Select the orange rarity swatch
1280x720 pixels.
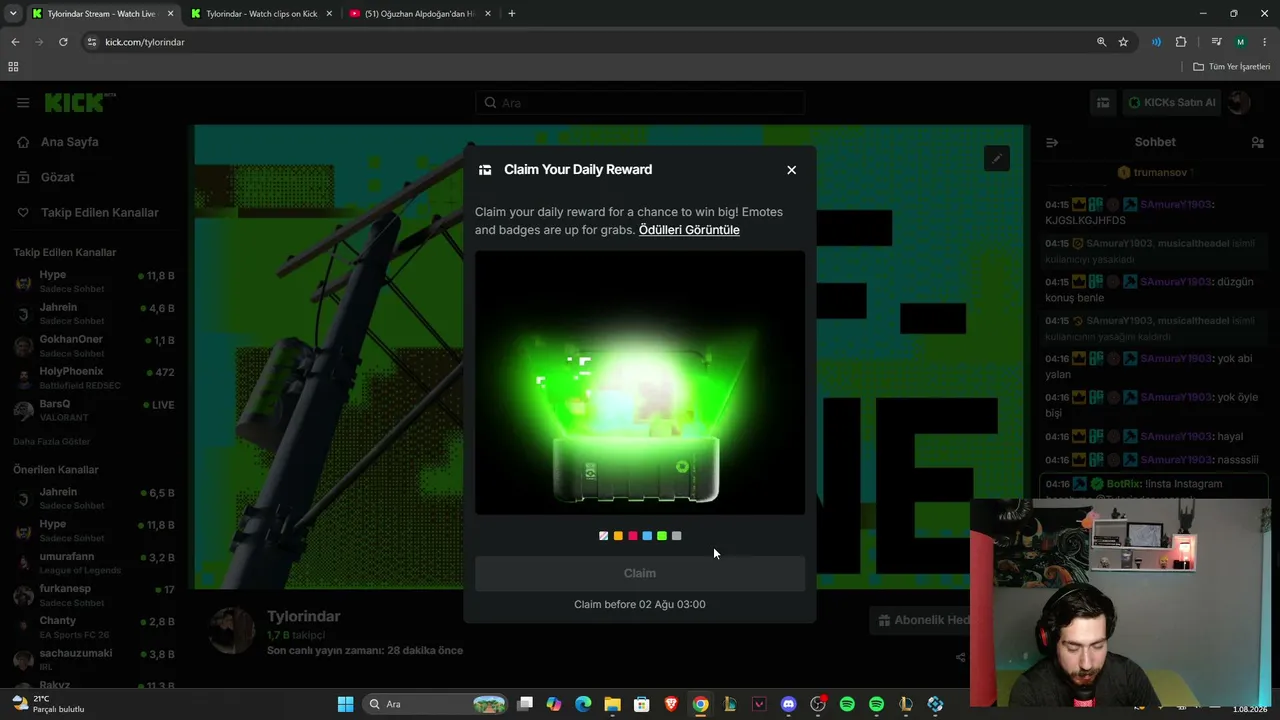click(618, 536)
